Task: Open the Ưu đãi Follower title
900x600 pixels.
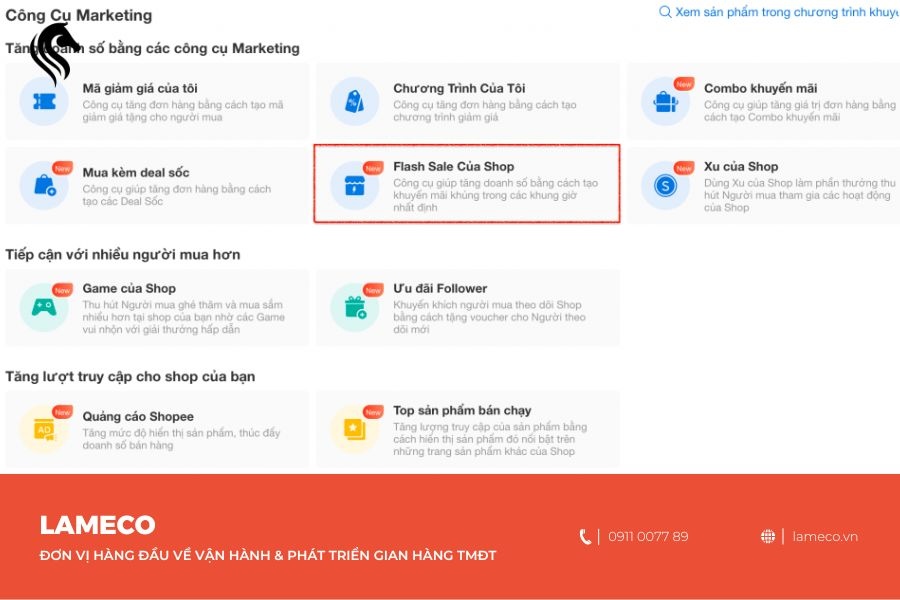Action: click(440, 288)
